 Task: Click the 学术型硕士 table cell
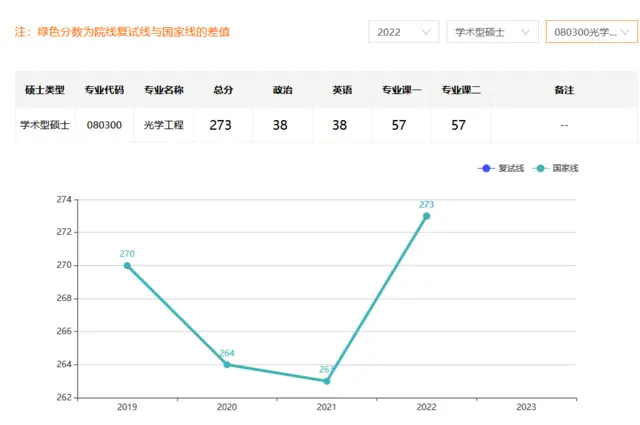pos(44,125)
